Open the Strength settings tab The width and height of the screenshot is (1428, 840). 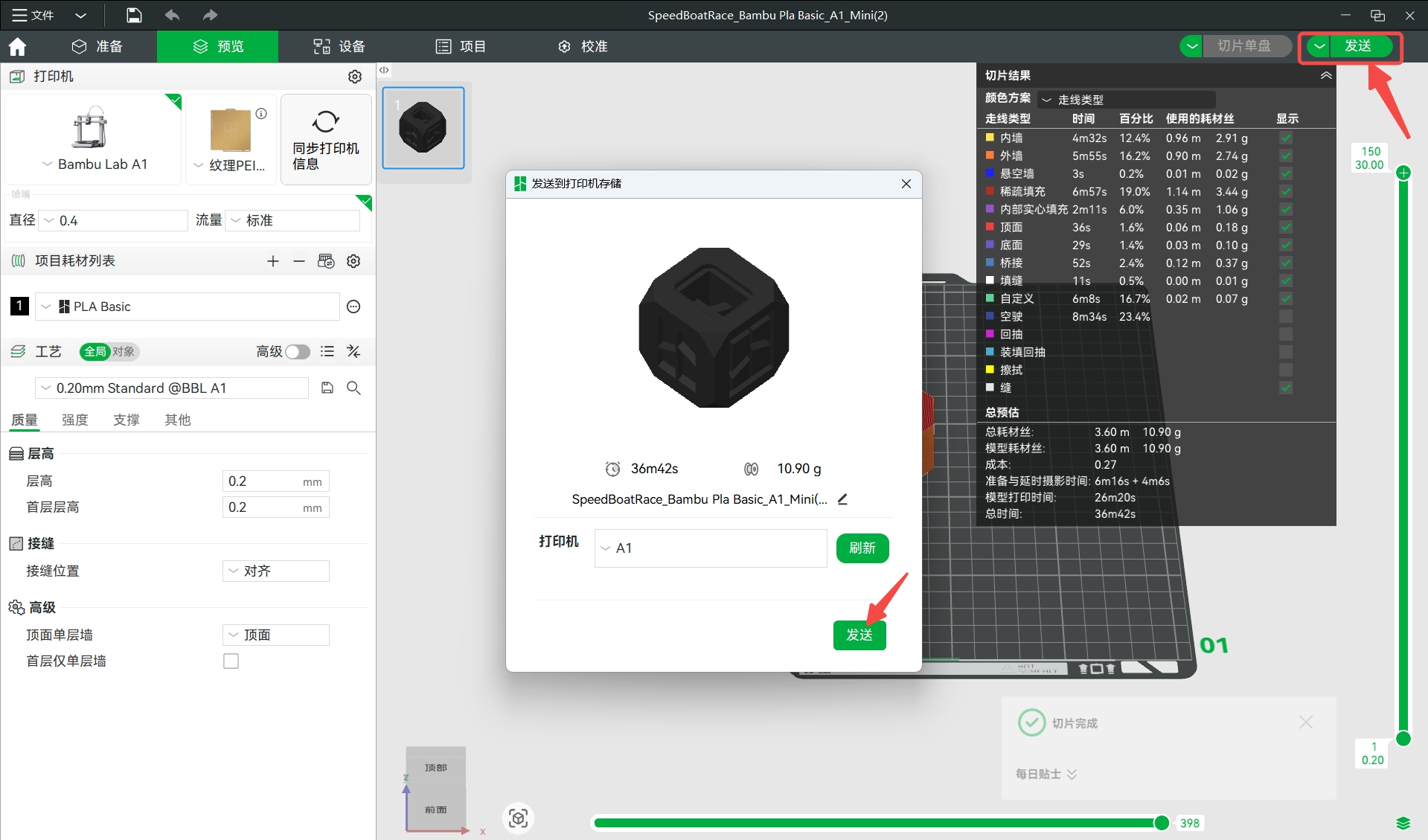coord(75,420)
